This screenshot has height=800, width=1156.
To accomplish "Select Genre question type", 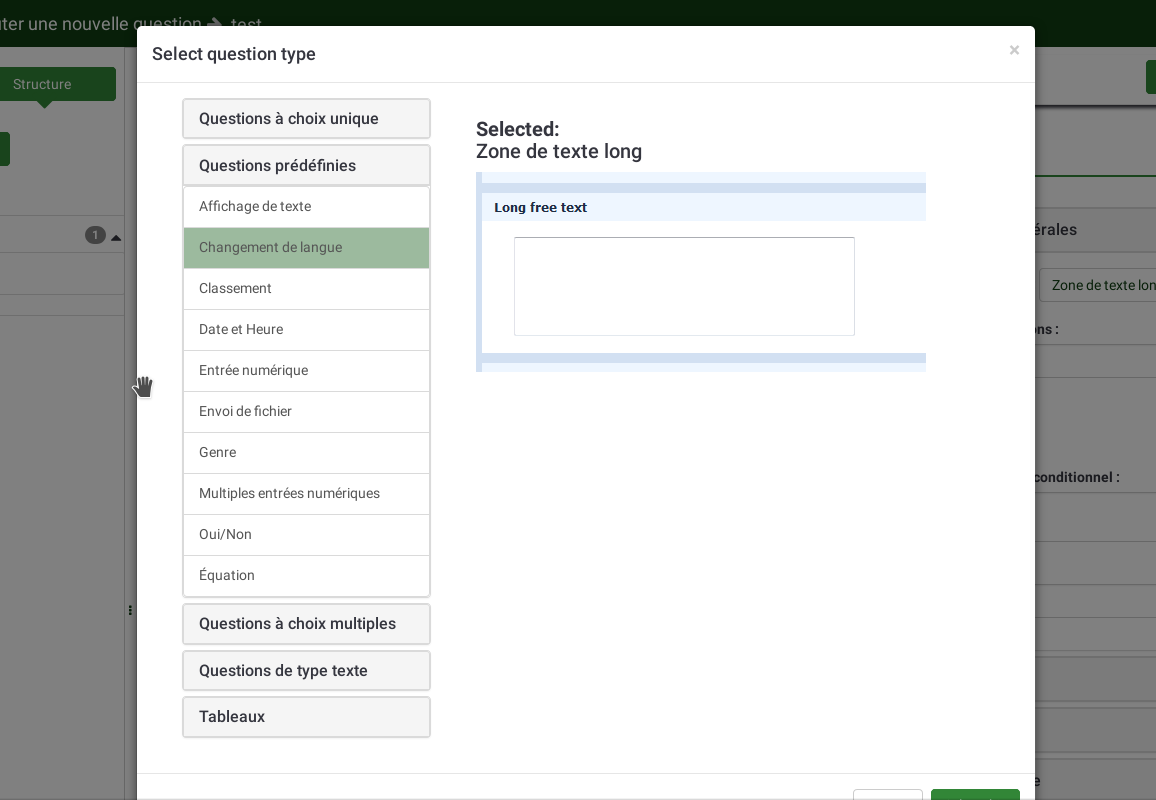I will [x=306, y=453].
